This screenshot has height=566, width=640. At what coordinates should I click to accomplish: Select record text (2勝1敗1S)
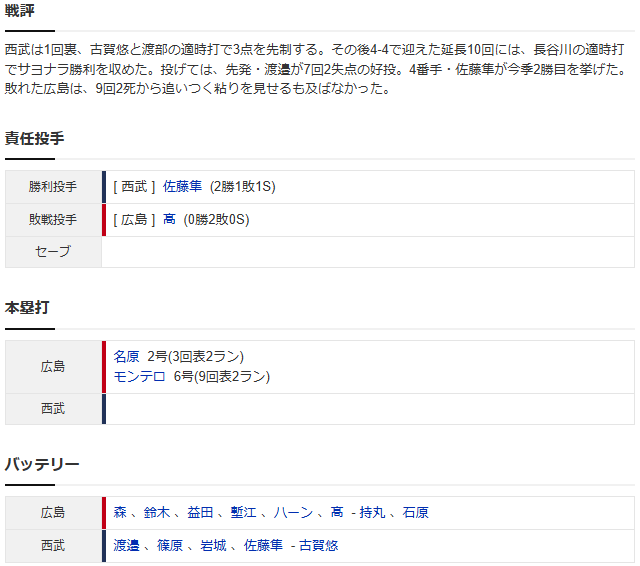[243, 186]
